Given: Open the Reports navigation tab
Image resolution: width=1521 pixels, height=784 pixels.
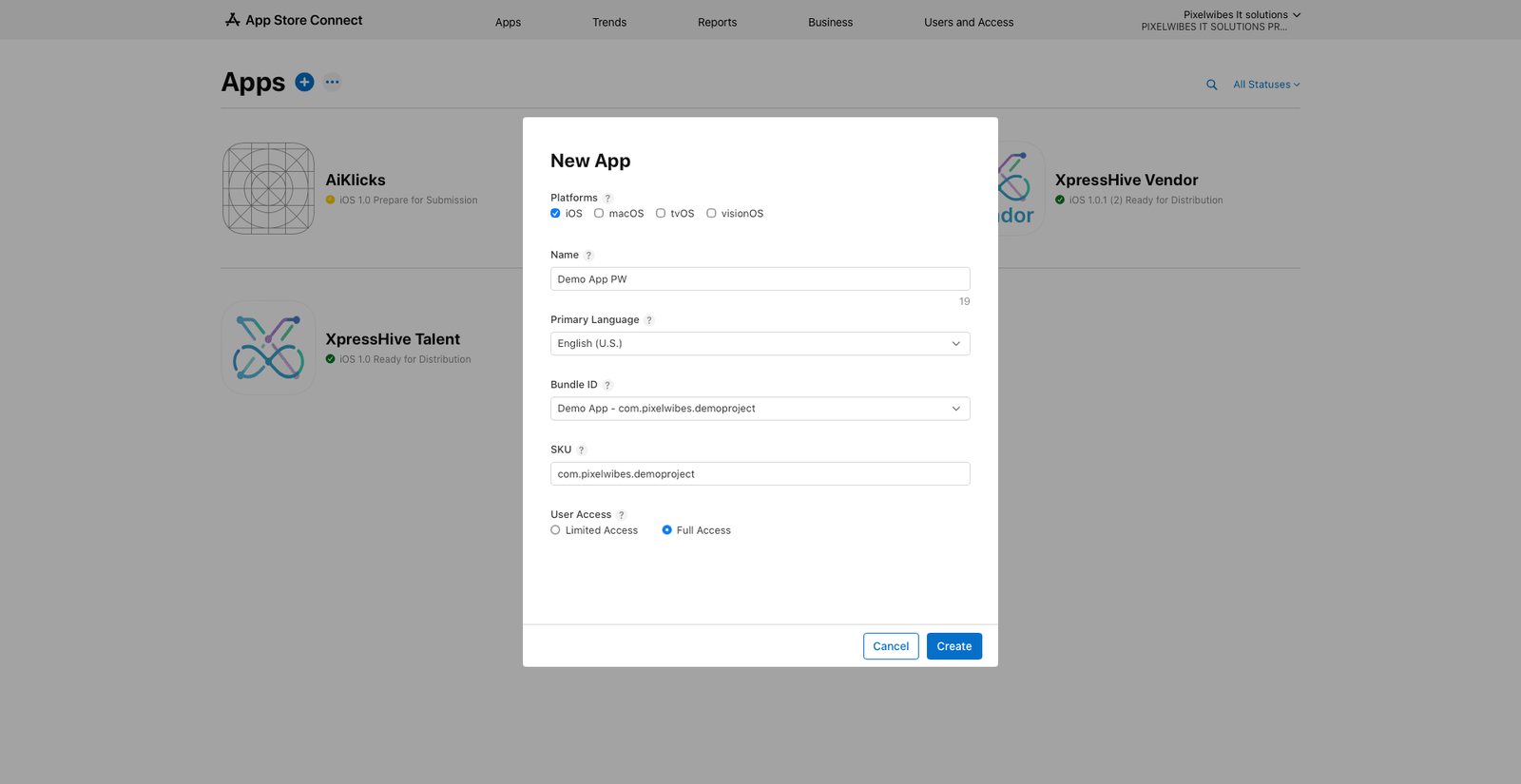Looking at the screenshot, I should click(717, 22).
